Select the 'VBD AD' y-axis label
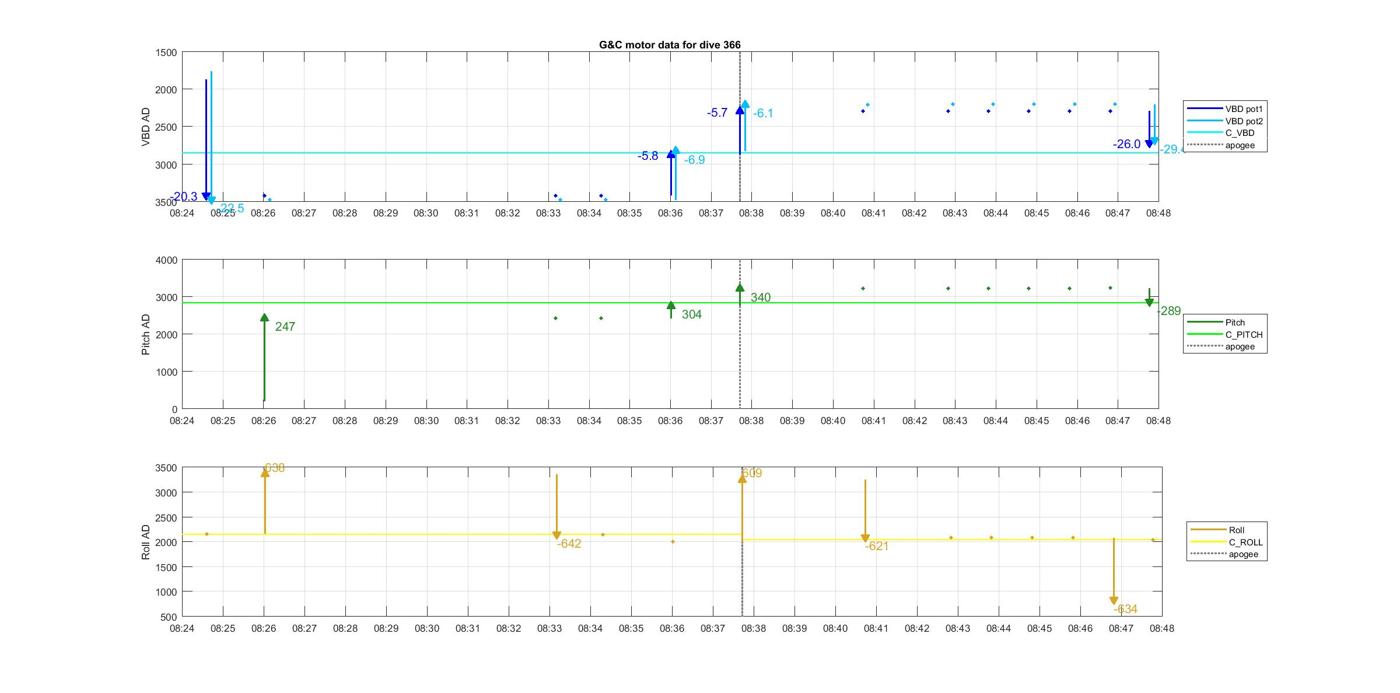Screen dimensions: 1400x693 [145, 127]
